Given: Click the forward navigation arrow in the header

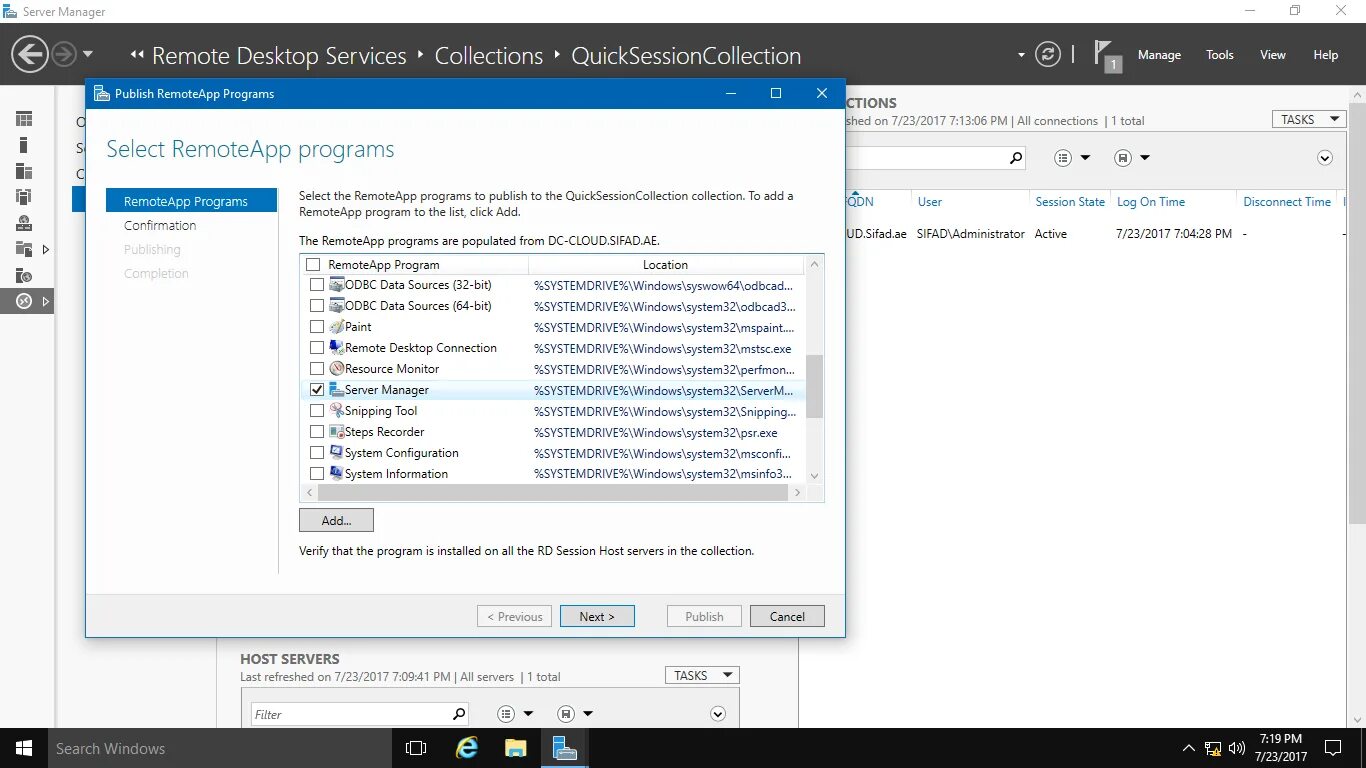Looking at the screenshot, I should click(x=63, y=54).
